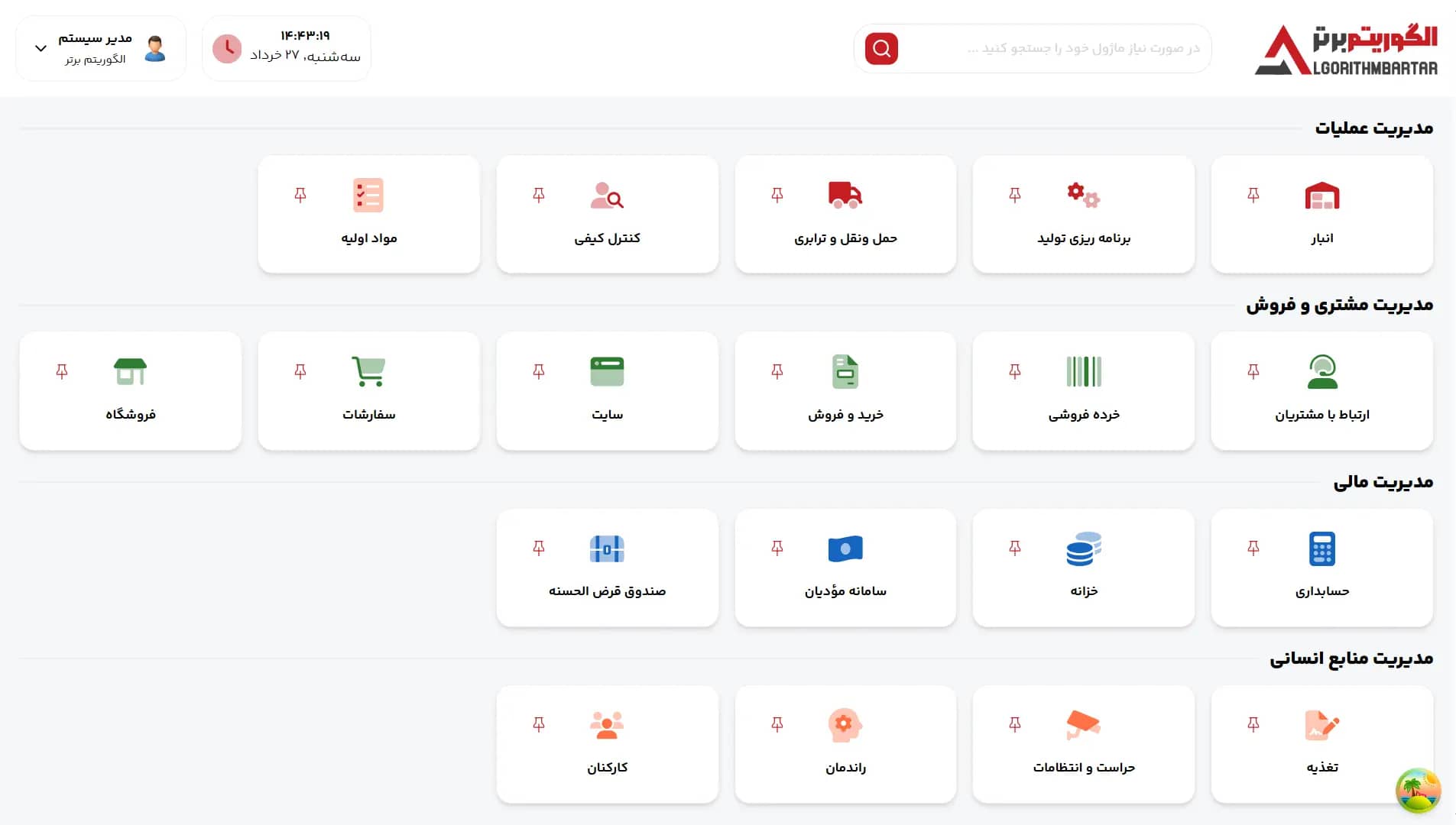The height and width of the screenshot is (825, 1456).
Task: Click the Algorithmbartar logo
Action: pos(1346,50)
